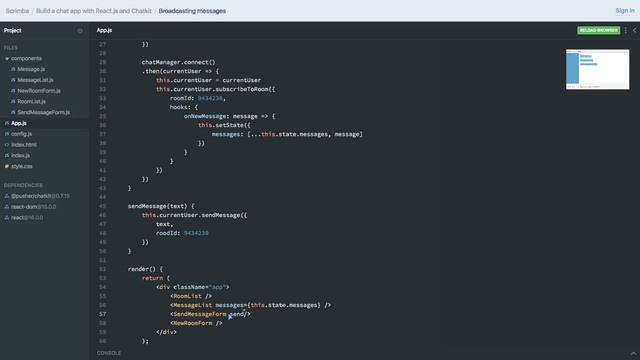Click the package icon beside react-dom dependency
640x360 pixels.
click(7, 207)
